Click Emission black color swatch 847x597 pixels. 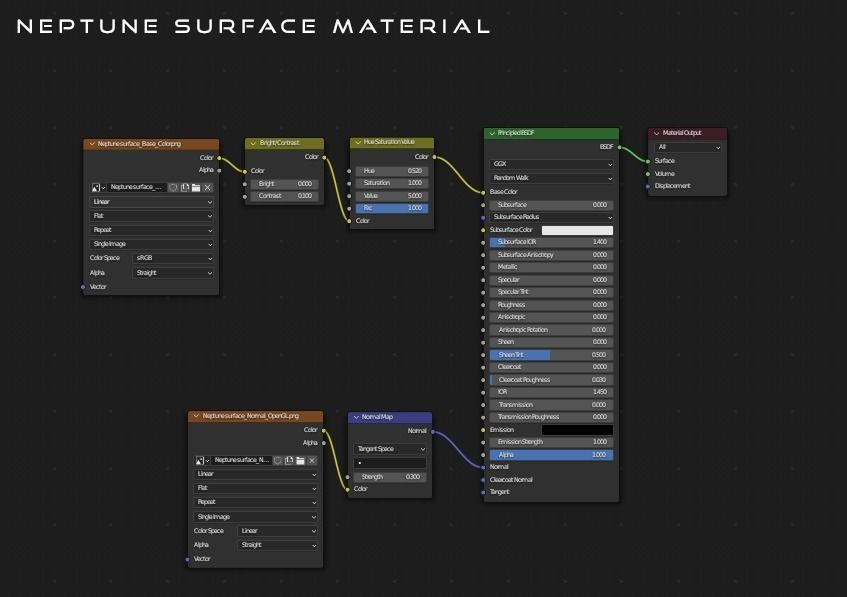(577, 430)
